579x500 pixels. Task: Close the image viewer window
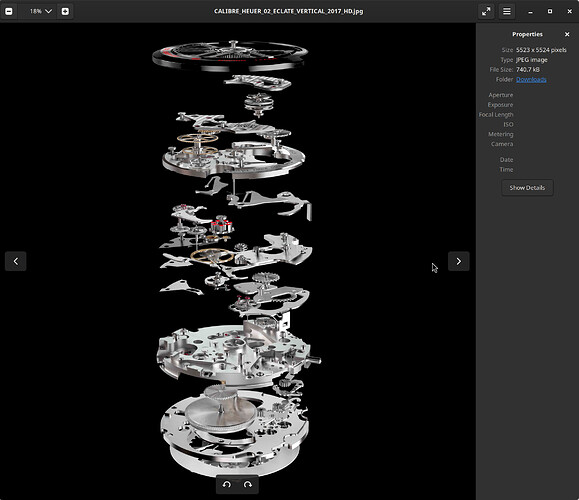pyautogui.click(x=569, y=11)
